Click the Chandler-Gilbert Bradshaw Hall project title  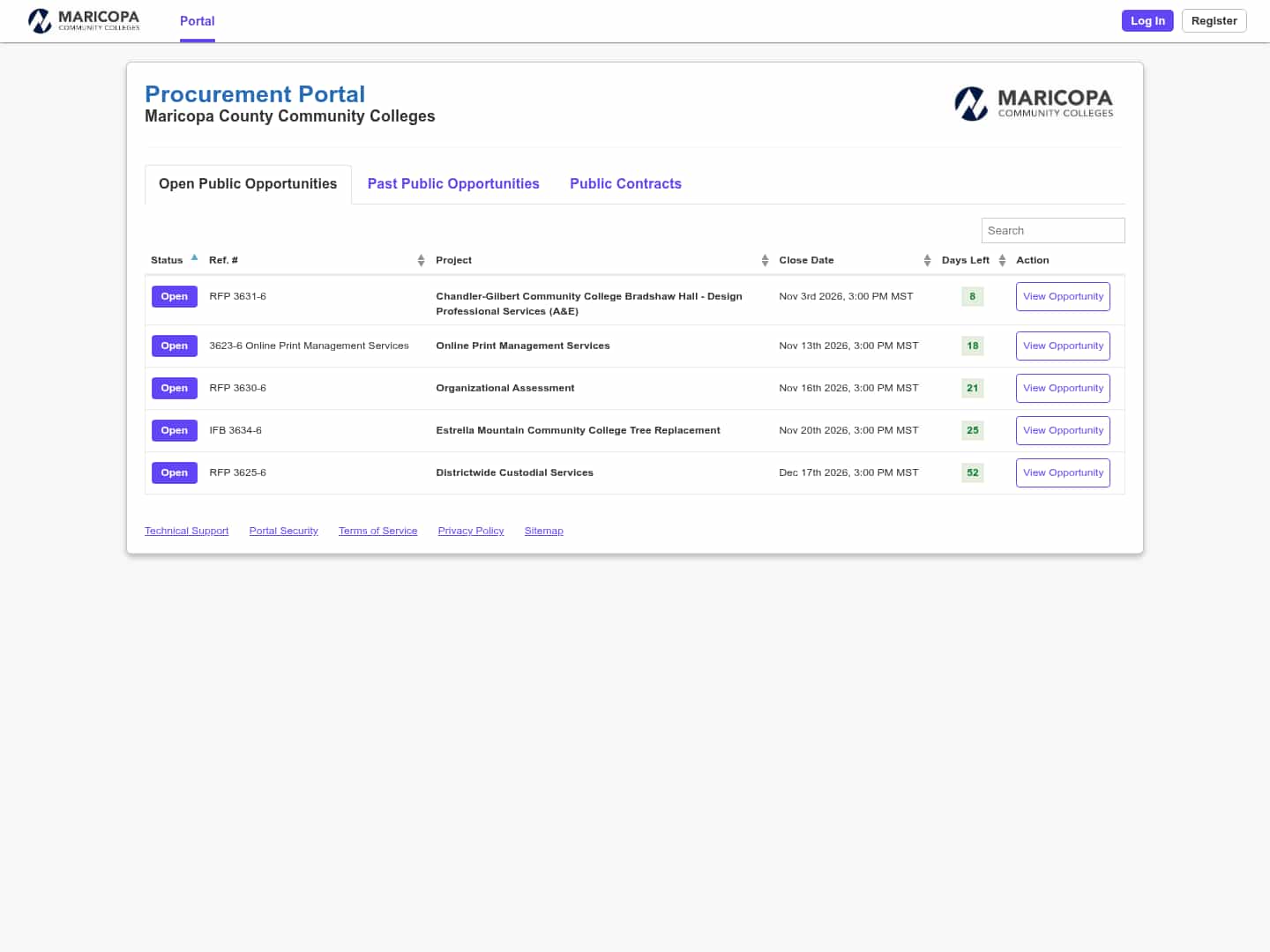(589, 304)
